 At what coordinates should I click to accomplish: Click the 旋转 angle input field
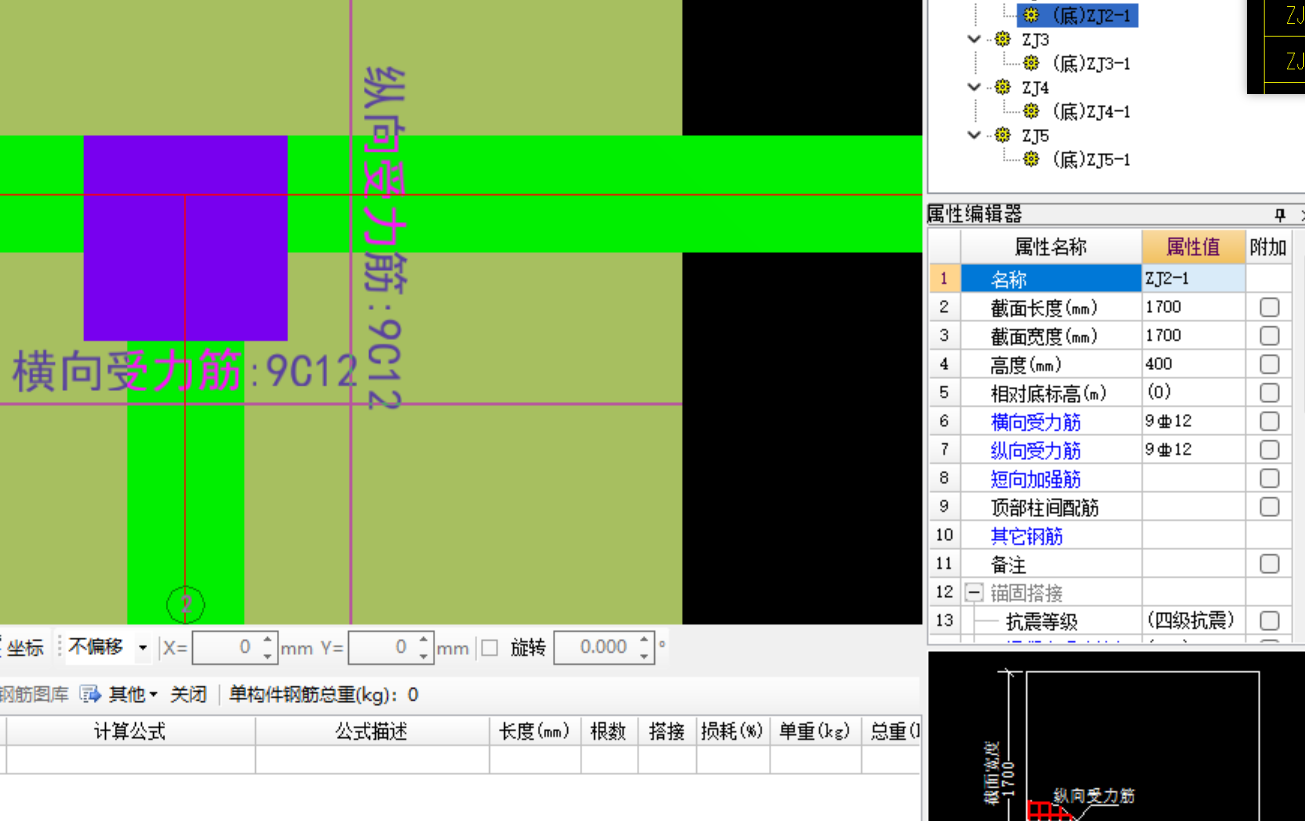[x=595, y=648]
